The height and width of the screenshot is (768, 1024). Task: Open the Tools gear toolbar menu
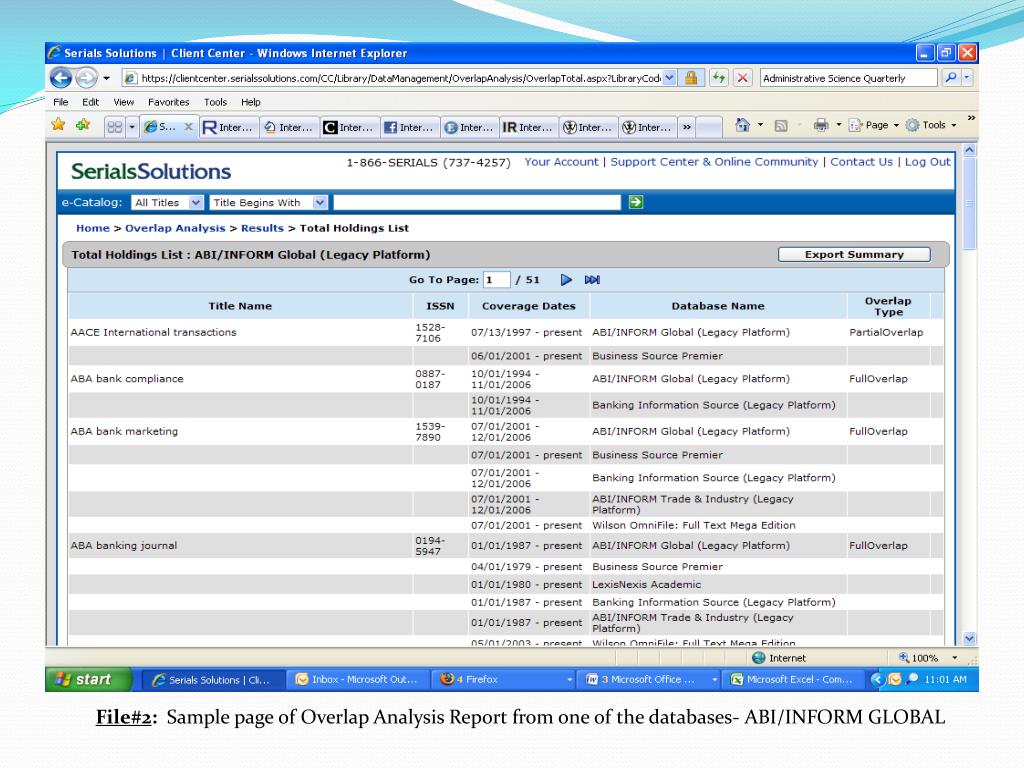coord(931,125)
